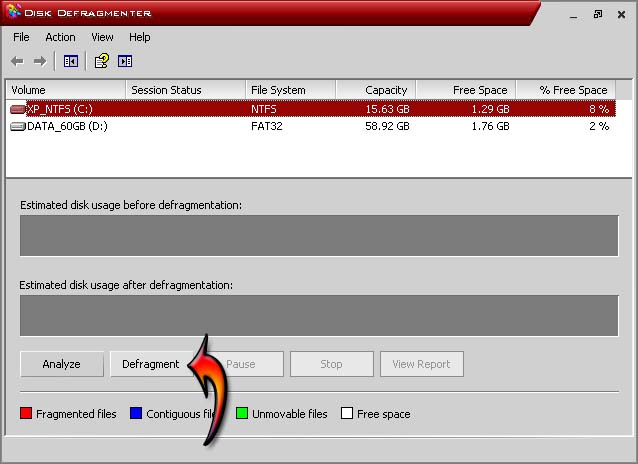Open the File menu

pos(22,37)
